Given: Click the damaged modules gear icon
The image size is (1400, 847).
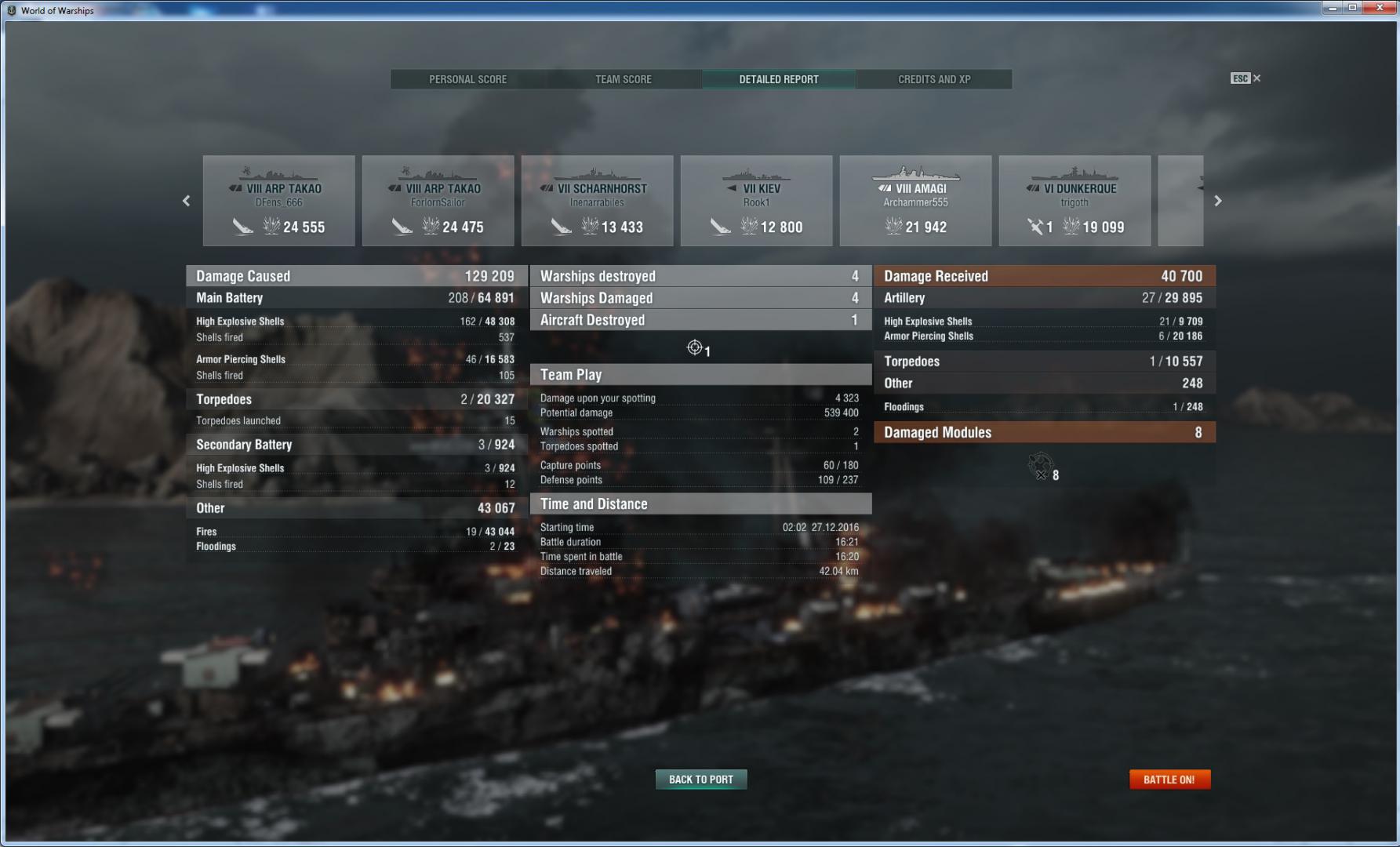Looking at the screenshot, I should pyautogui.click(x=1040, y=466).
